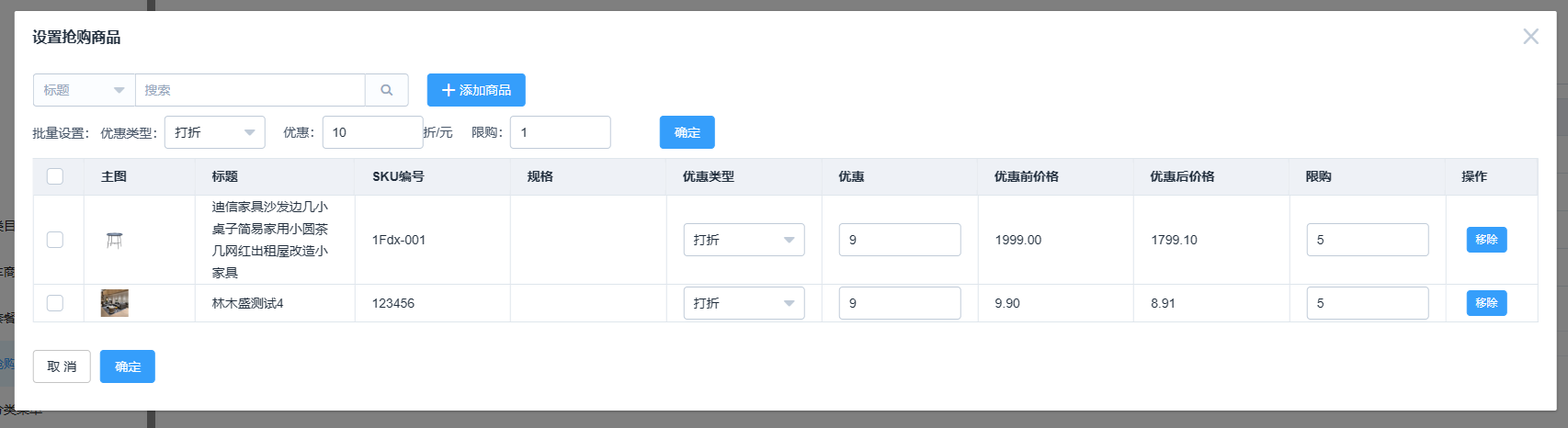This screenshot has width=1568, height=428.
Task: Click the 优惠 input for 1Fdx-001 row
Action: click(899, 240)
